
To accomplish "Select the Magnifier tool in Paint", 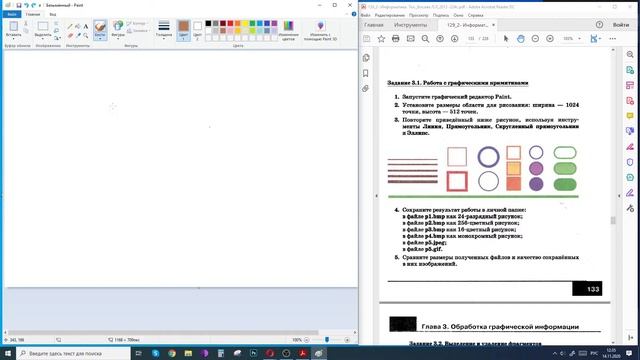I will (86, 36).
